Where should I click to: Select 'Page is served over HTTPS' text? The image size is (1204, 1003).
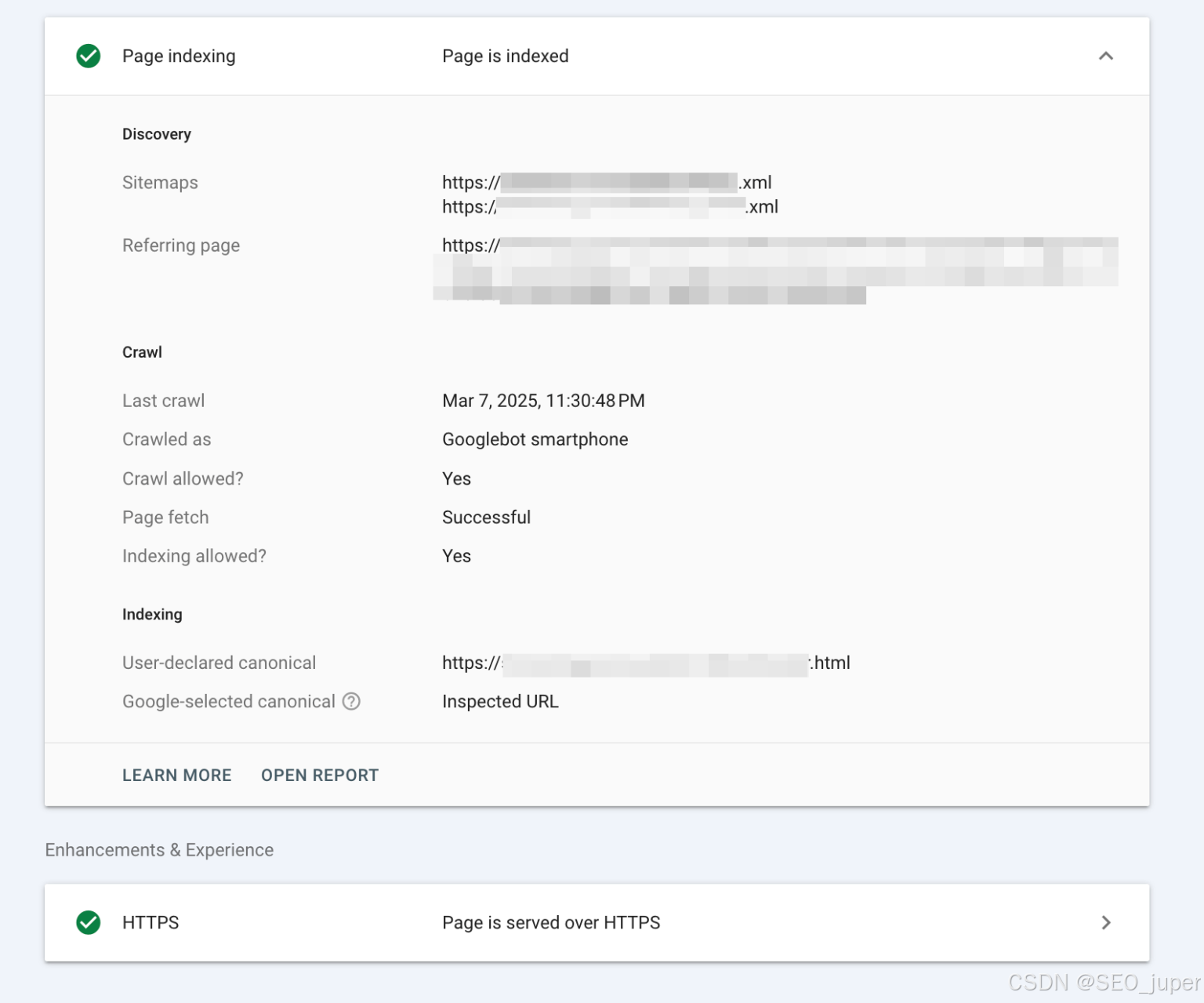pyautogui.click(x=551, y=922)
